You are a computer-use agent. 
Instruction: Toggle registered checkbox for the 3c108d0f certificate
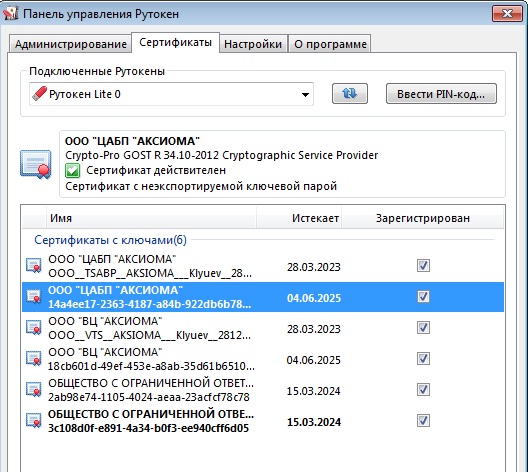[x=423, y=420]
